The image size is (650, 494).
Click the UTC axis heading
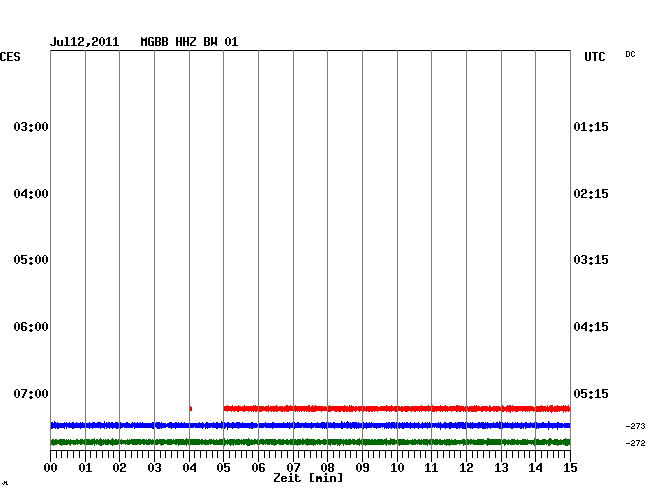point(595,57)
